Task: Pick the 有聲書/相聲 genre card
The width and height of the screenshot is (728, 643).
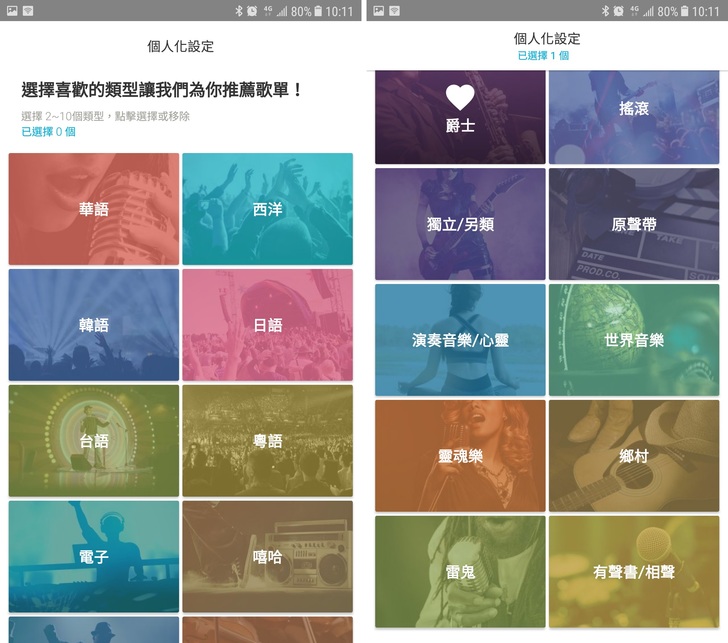Action: click(x=634, y=572)
